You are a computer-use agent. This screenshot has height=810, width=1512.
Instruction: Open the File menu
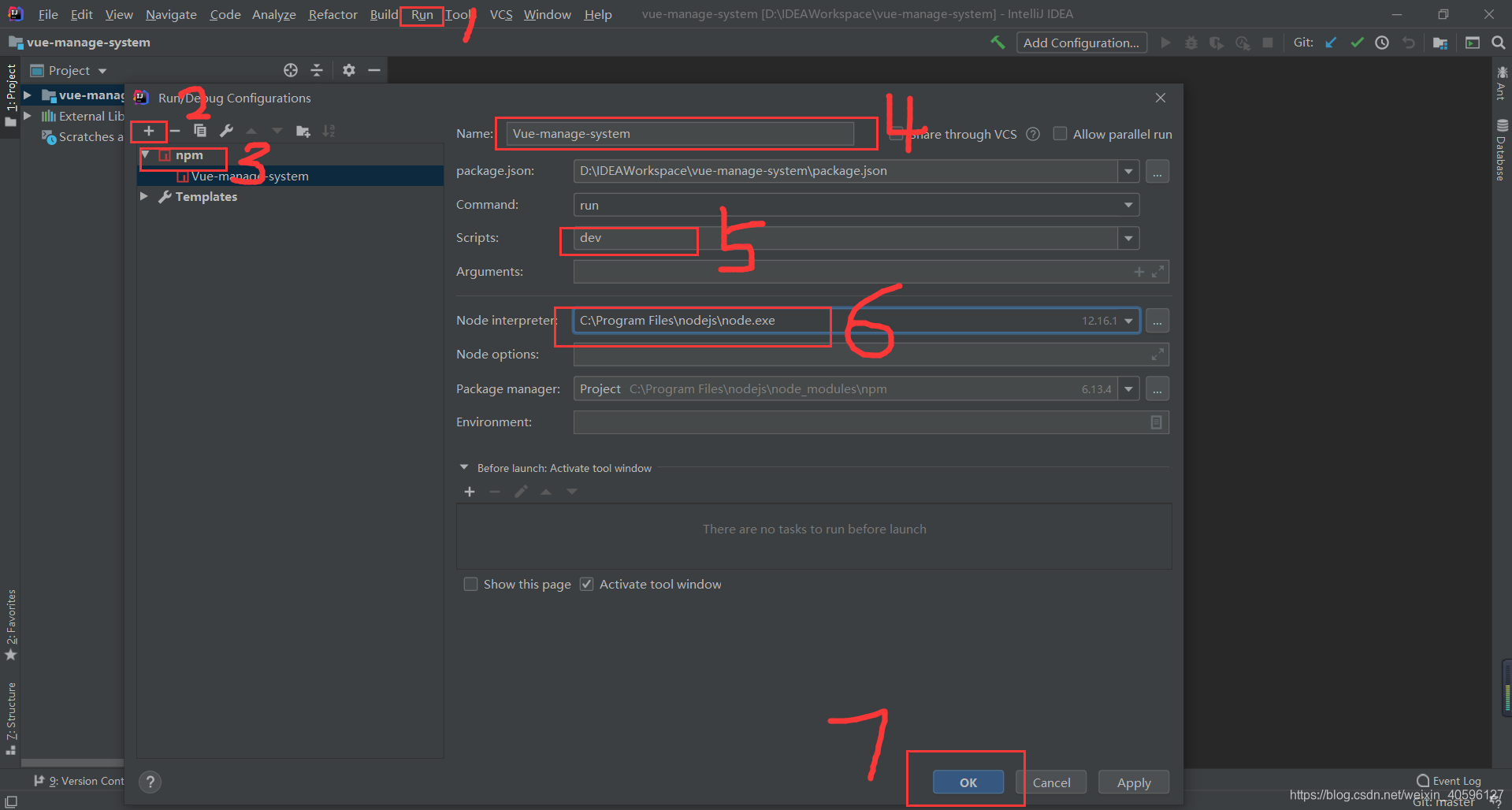[48, 14]
